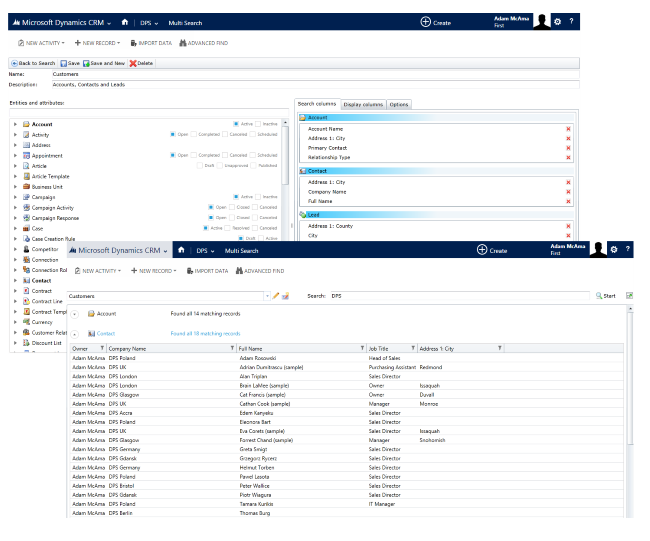Screen dimensions: 650x541
Task: Click new search configuration icon beside pencil
Action: [285, 296]
